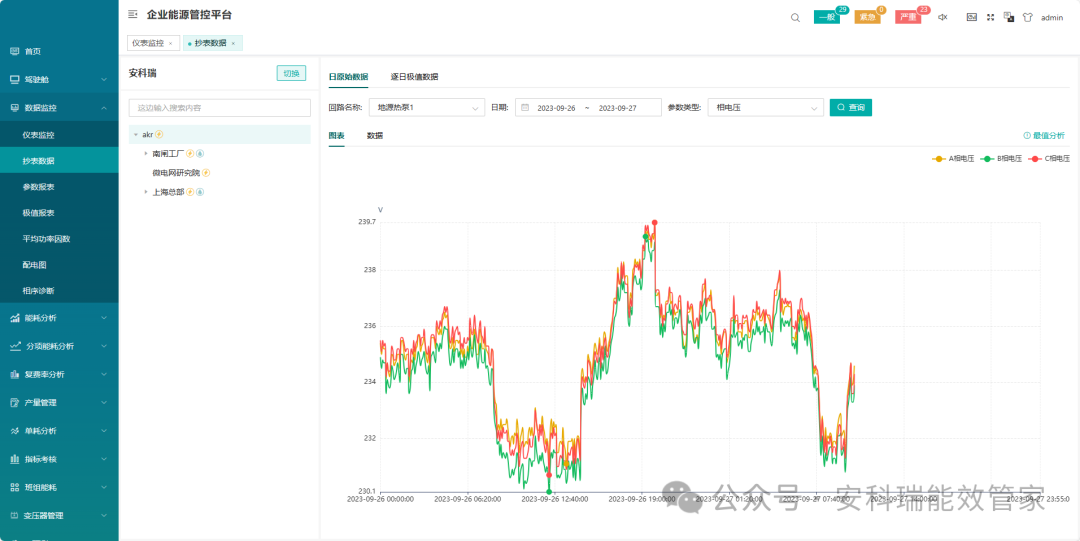Click the B相电压 minimum point marker at the chart bottom

tap(549, 491)
